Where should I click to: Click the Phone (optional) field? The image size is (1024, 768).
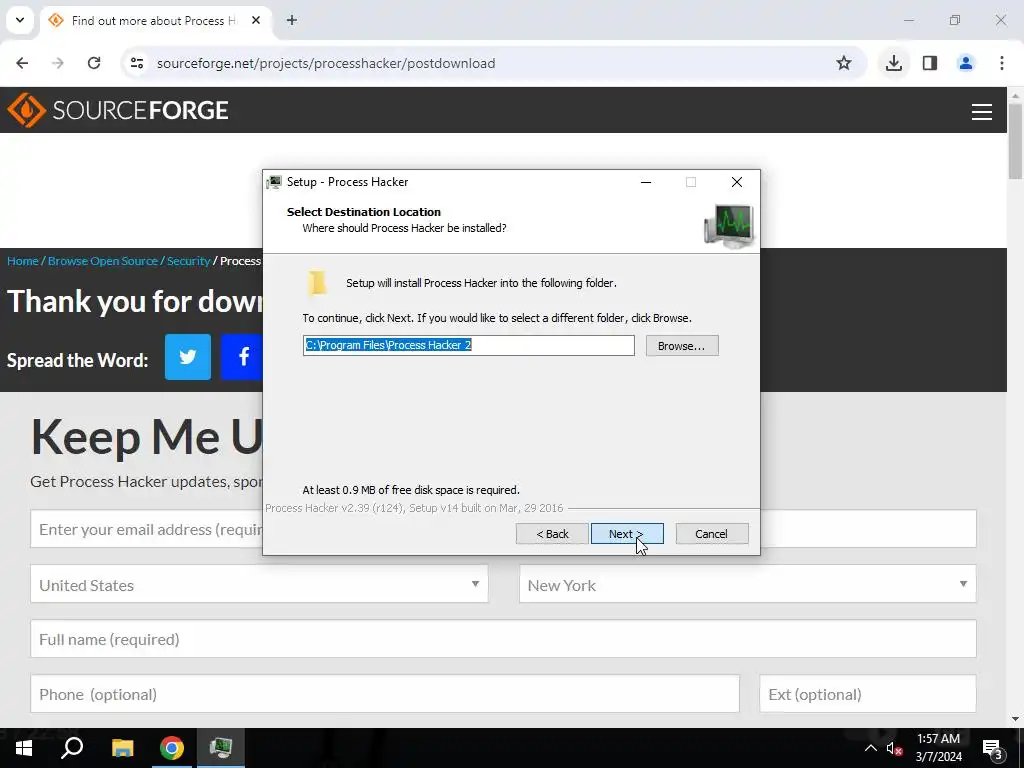point(385,694)
